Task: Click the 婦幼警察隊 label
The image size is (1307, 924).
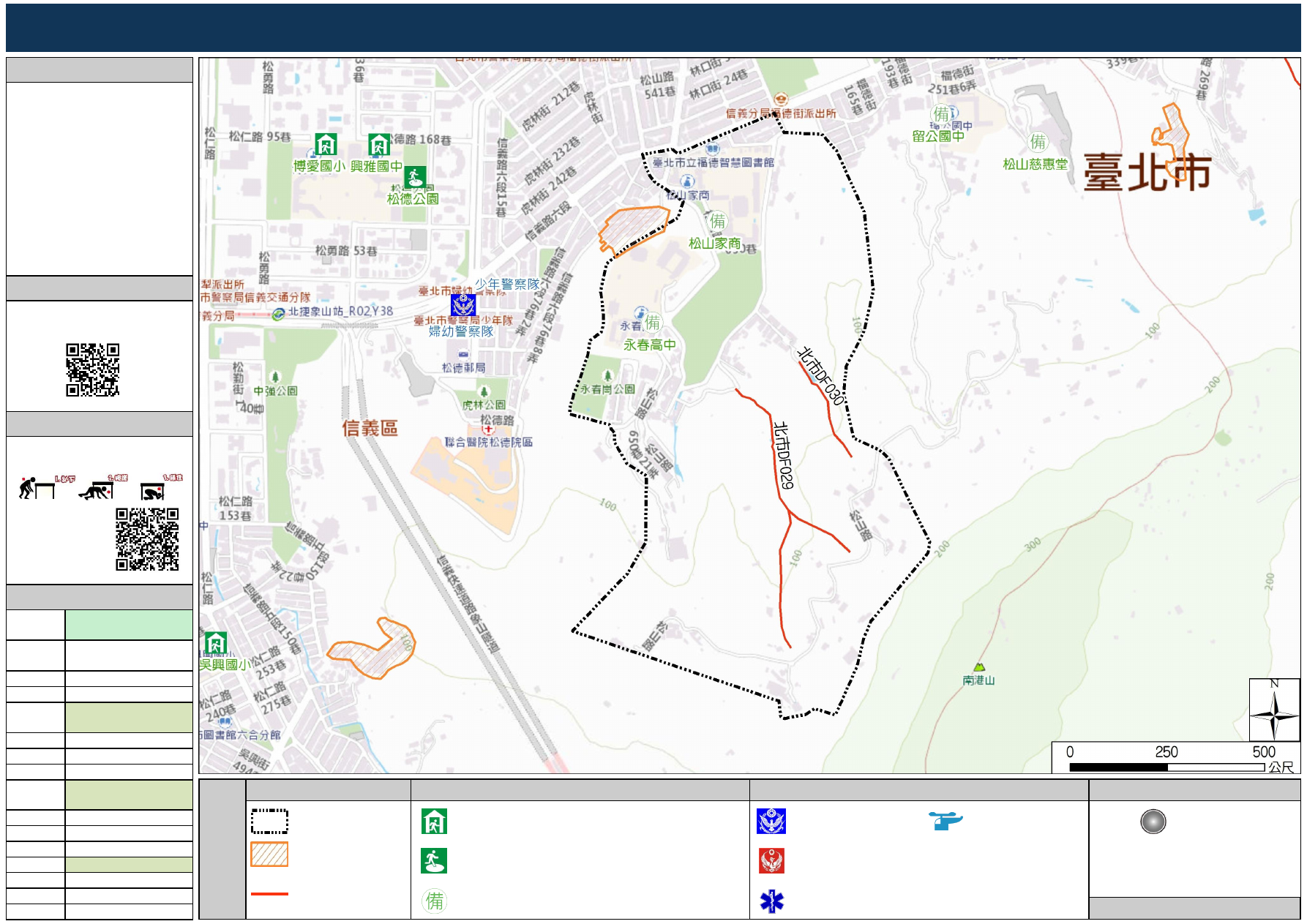Action: tap(461, 331)
